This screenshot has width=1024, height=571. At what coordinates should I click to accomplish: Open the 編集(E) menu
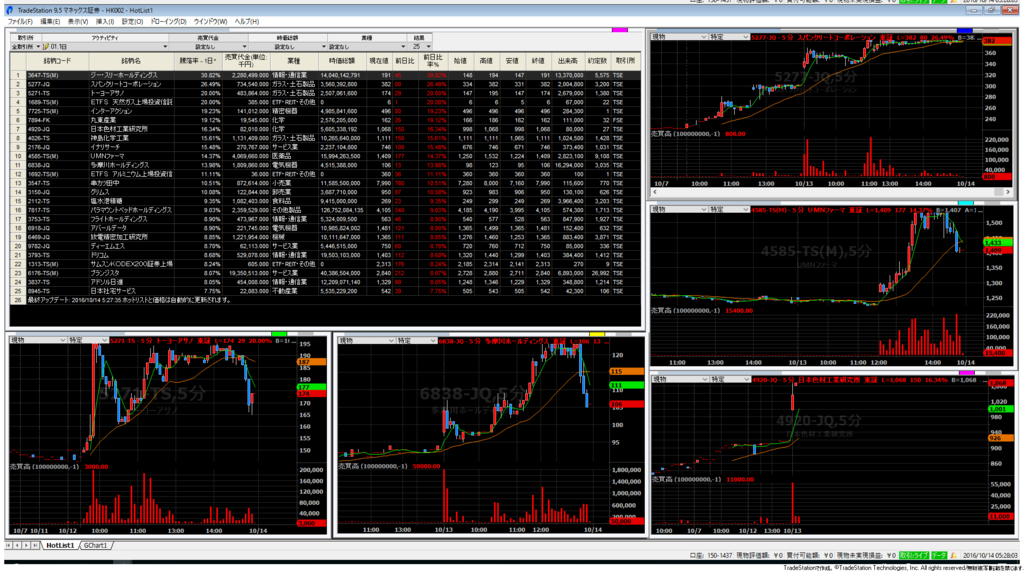(x=50, y=22)
